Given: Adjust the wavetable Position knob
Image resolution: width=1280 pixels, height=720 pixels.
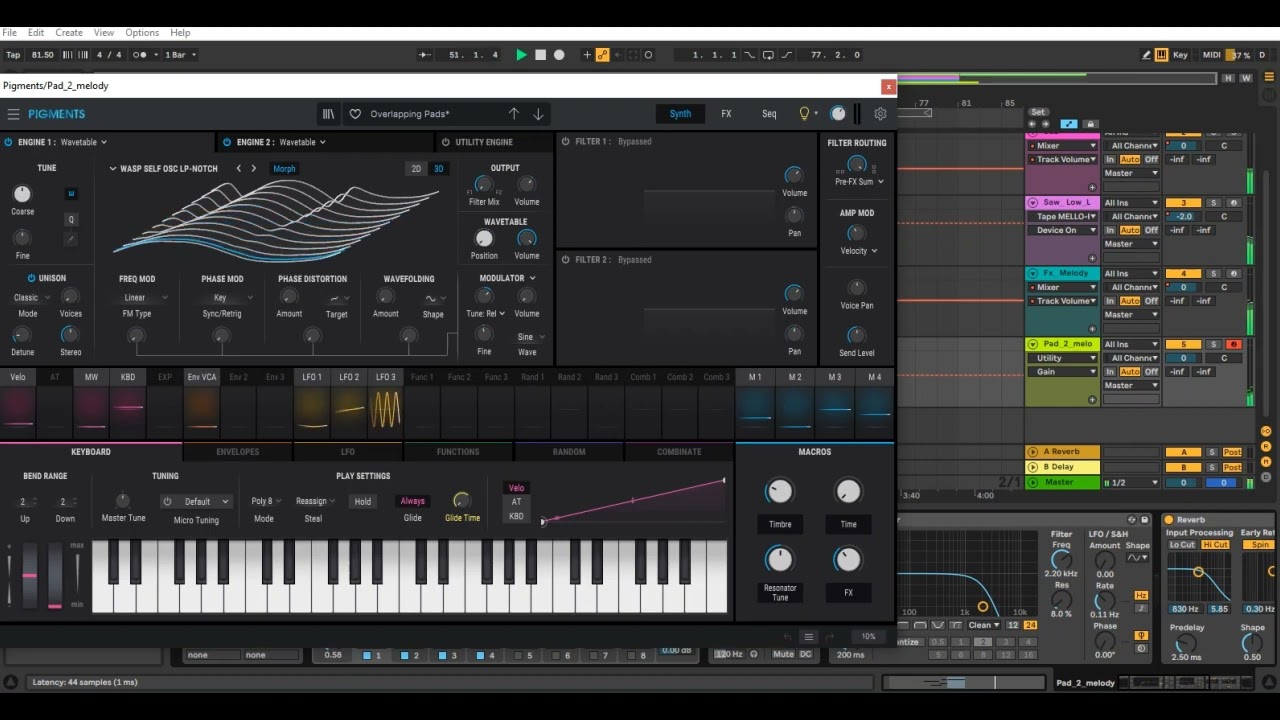Looking at the screenshot, I should [x=484, y=239].
